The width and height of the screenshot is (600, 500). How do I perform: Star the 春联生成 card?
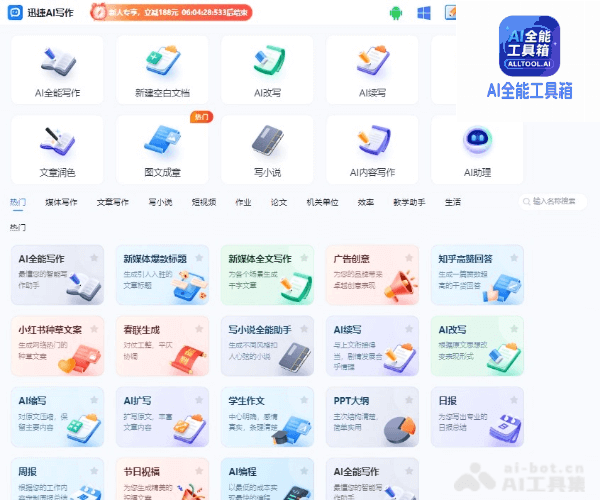(199, 329)
